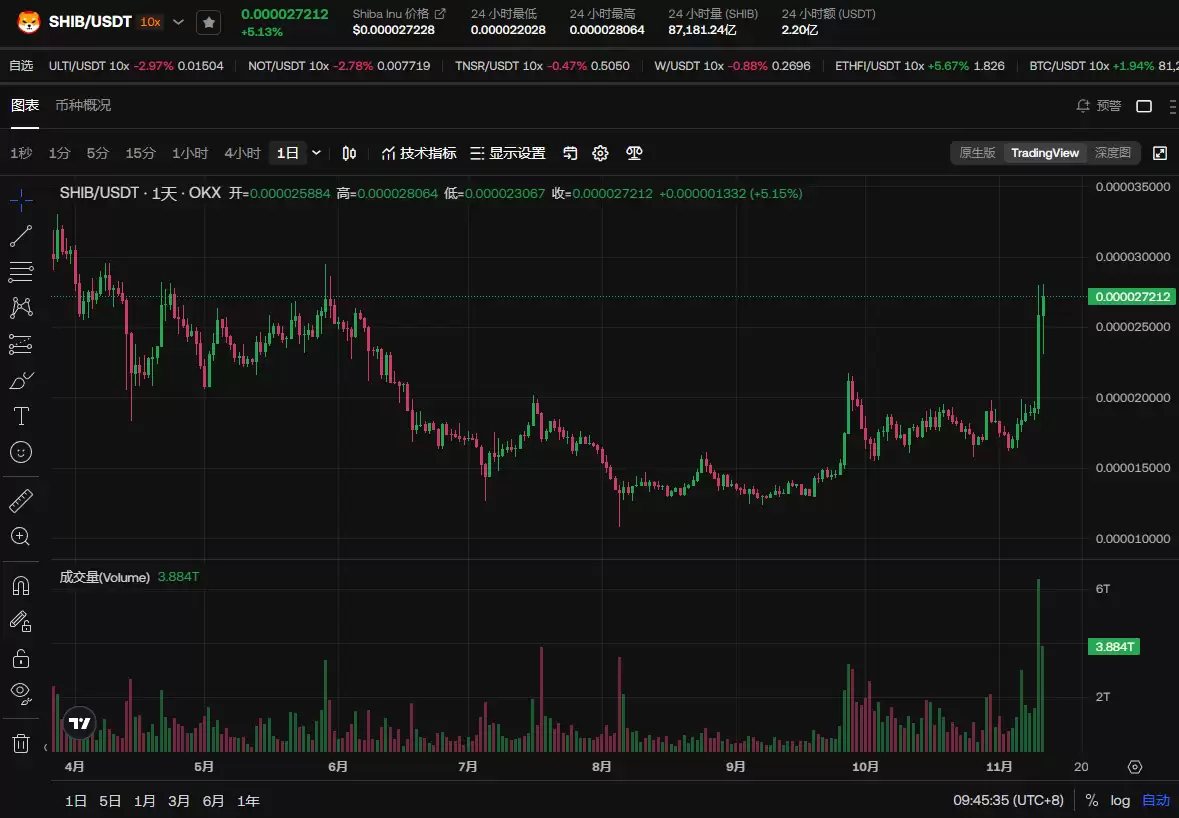Open the emoji sticker tool
Screen dimensions: 1179x818
click(x=21, y=452)
